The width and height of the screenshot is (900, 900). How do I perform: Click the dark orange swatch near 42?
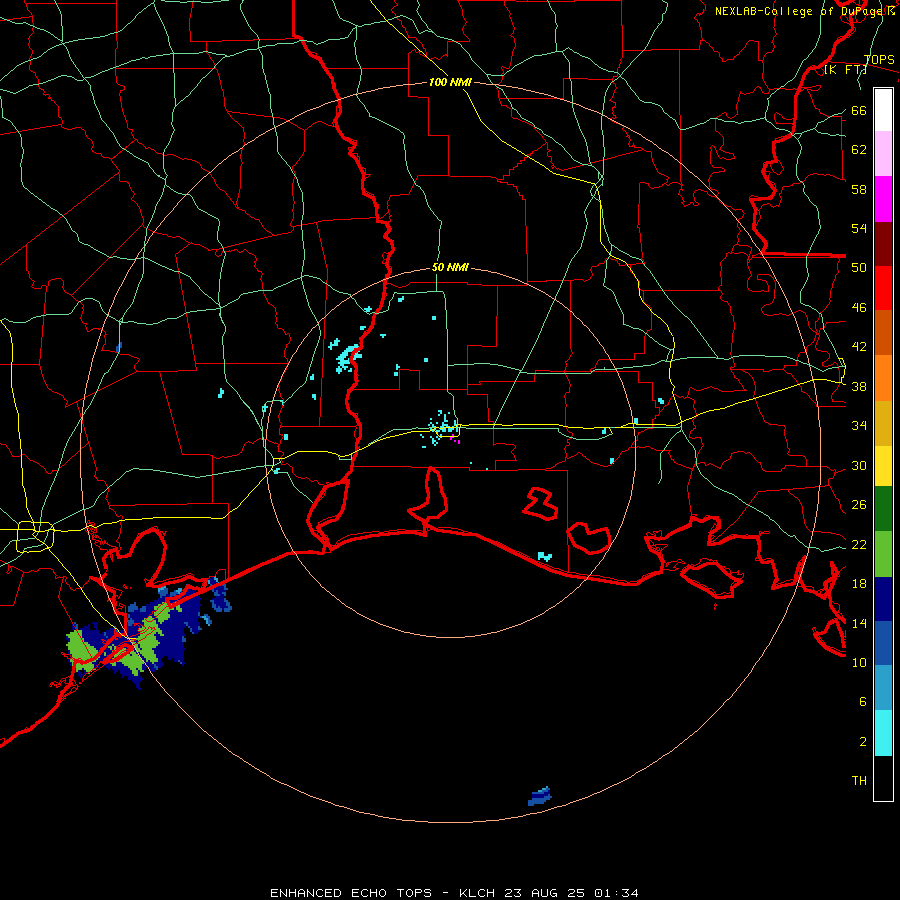pyautogui.click(x=883, y=332)
